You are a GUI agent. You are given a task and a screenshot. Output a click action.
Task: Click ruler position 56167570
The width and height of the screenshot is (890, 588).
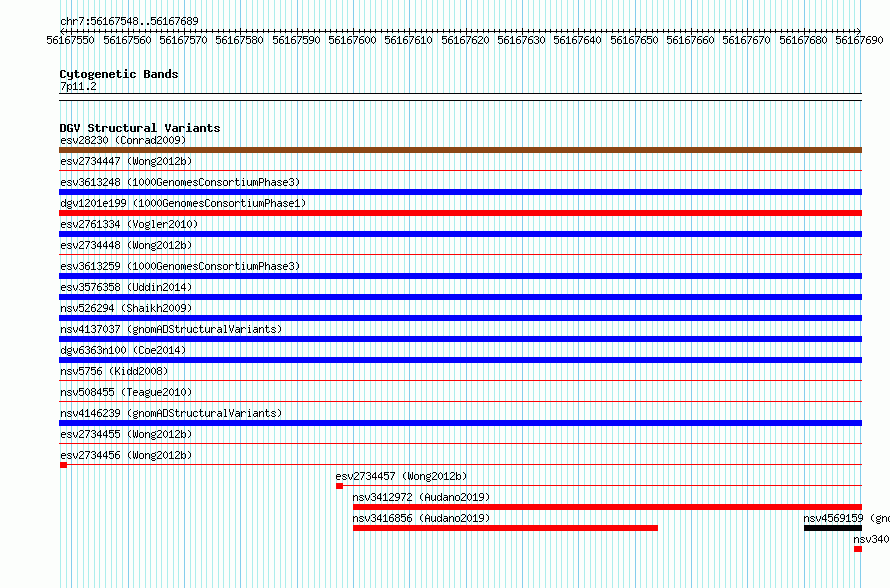(183, 40)
